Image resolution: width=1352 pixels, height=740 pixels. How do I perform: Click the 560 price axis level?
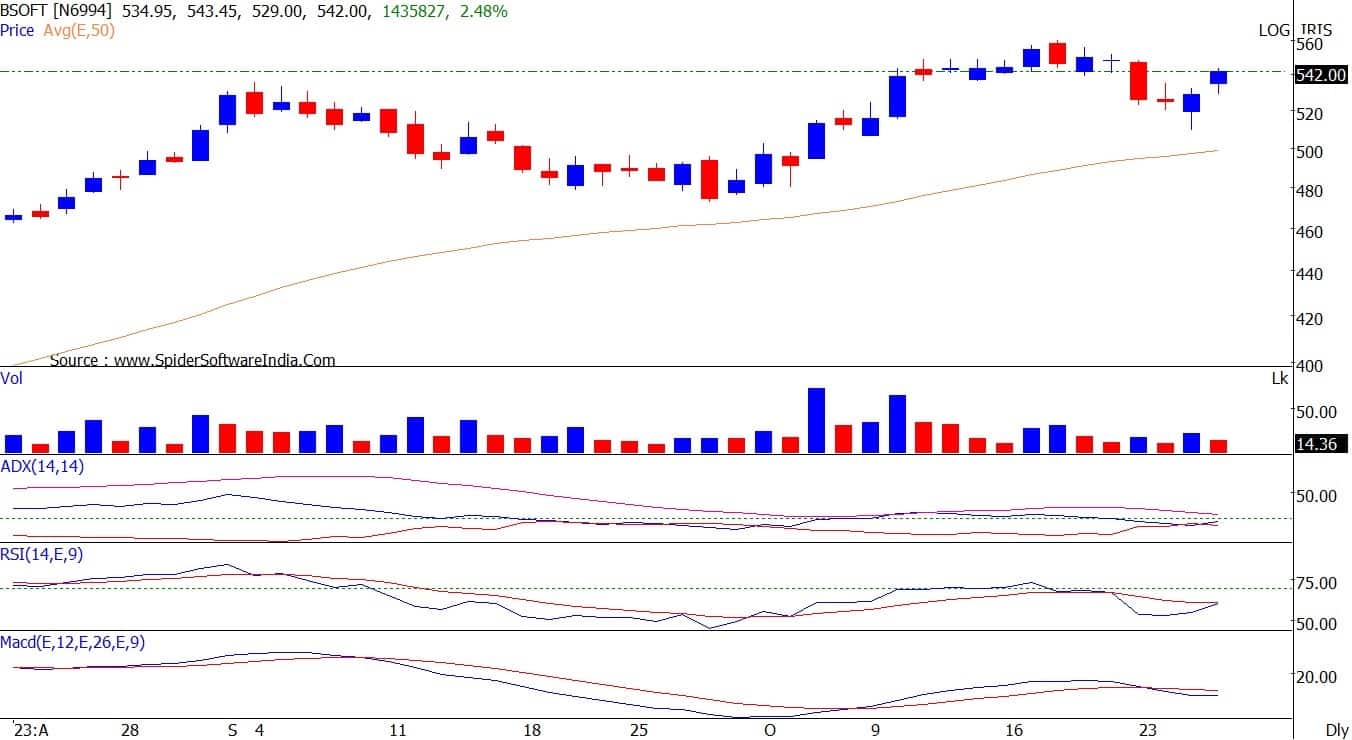pyautogui.click(x=1310, y=44)
